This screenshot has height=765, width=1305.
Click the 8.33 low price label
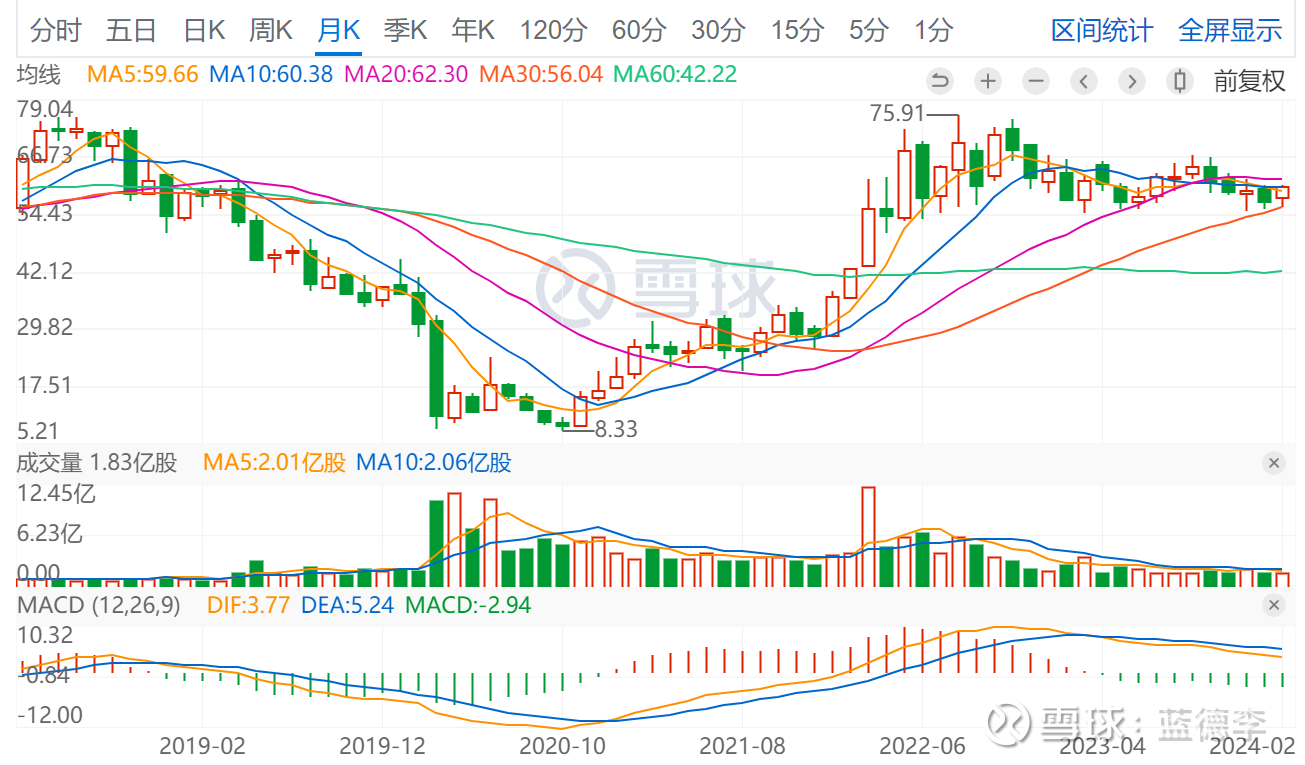coord(616,430)
